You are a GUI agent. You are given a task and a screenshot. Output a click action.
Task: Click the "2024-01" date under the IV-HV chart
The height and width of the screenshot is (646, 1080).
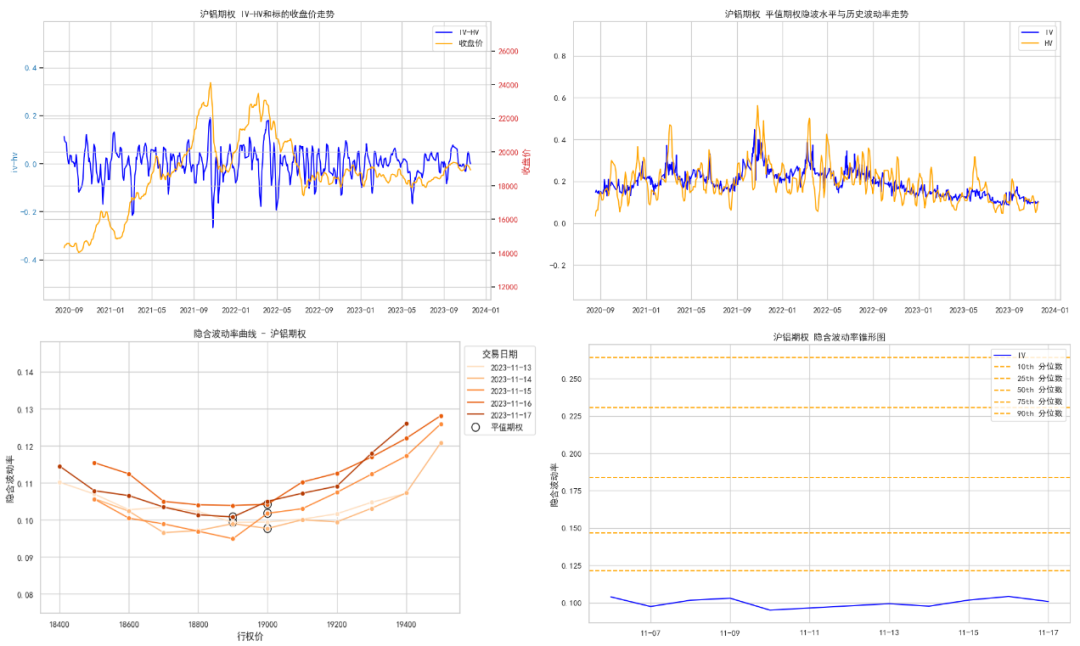click(x=486, y=311)
